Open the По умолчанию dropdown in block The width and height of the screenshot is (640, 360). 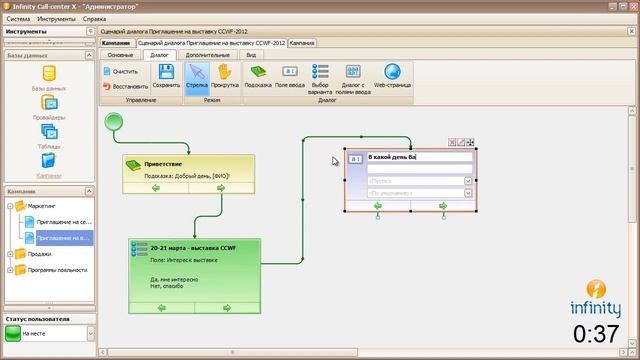(468, 193)
